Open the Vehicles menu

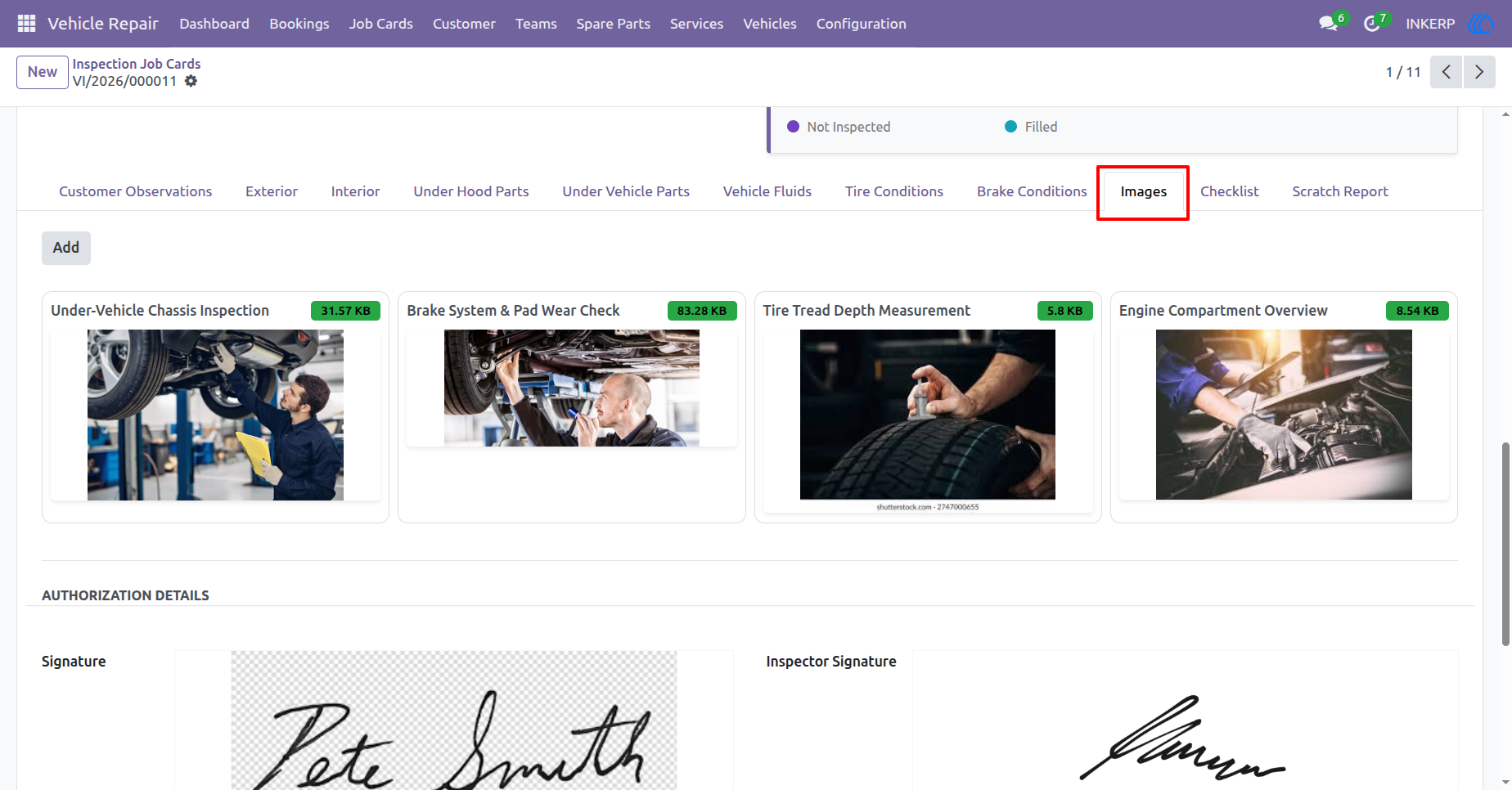pyautogui.click(x=769, y=24)
